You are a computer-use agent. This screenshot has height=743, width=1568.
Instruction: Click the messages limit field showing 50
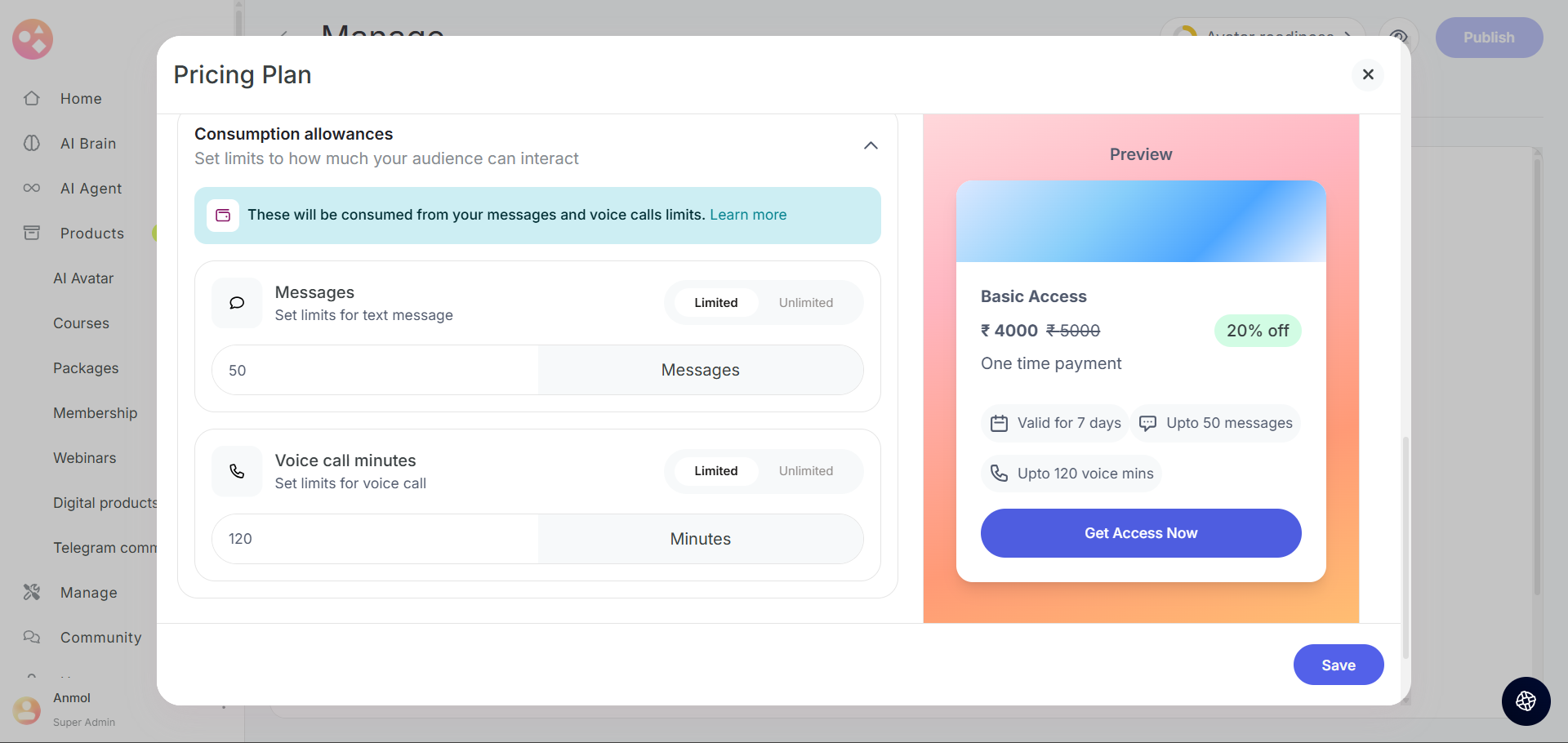coord(376,371)
